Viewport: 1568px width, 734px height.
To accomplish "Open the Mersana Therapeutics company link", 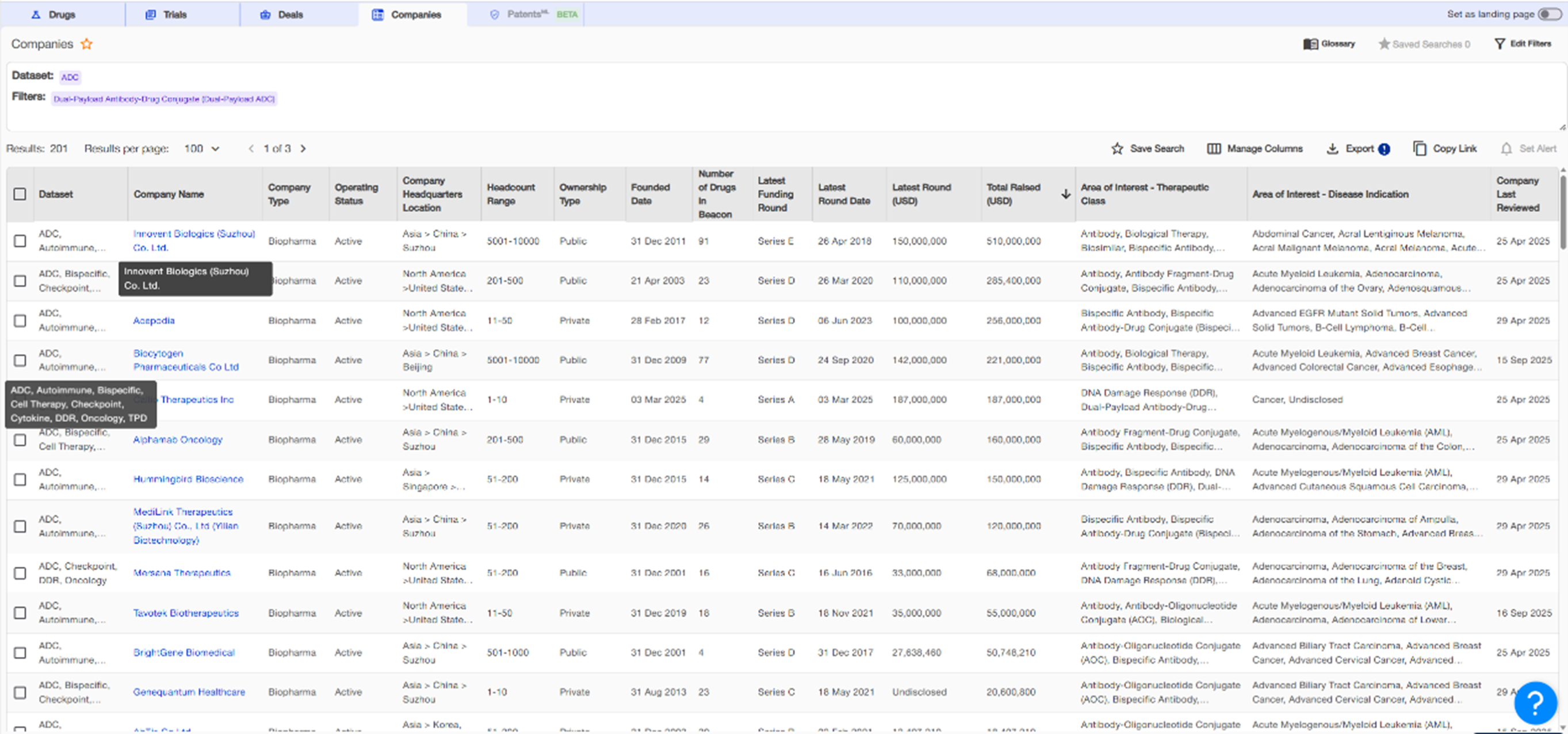I will click(x=181, y=573).
